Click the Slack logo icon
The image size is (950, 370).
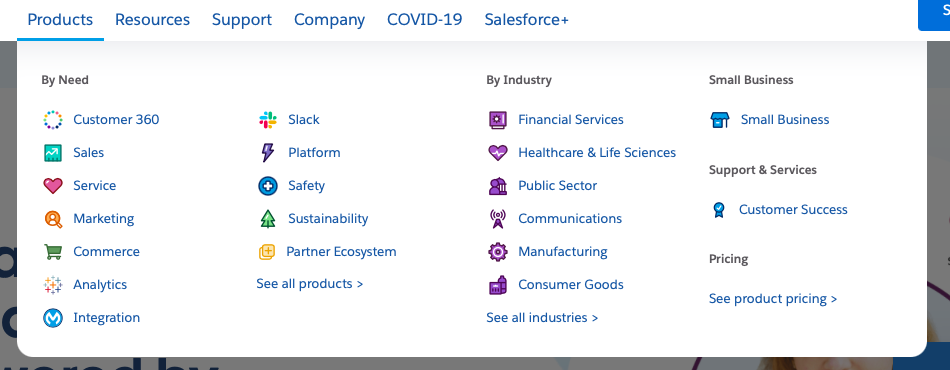[x=267, y=120]
